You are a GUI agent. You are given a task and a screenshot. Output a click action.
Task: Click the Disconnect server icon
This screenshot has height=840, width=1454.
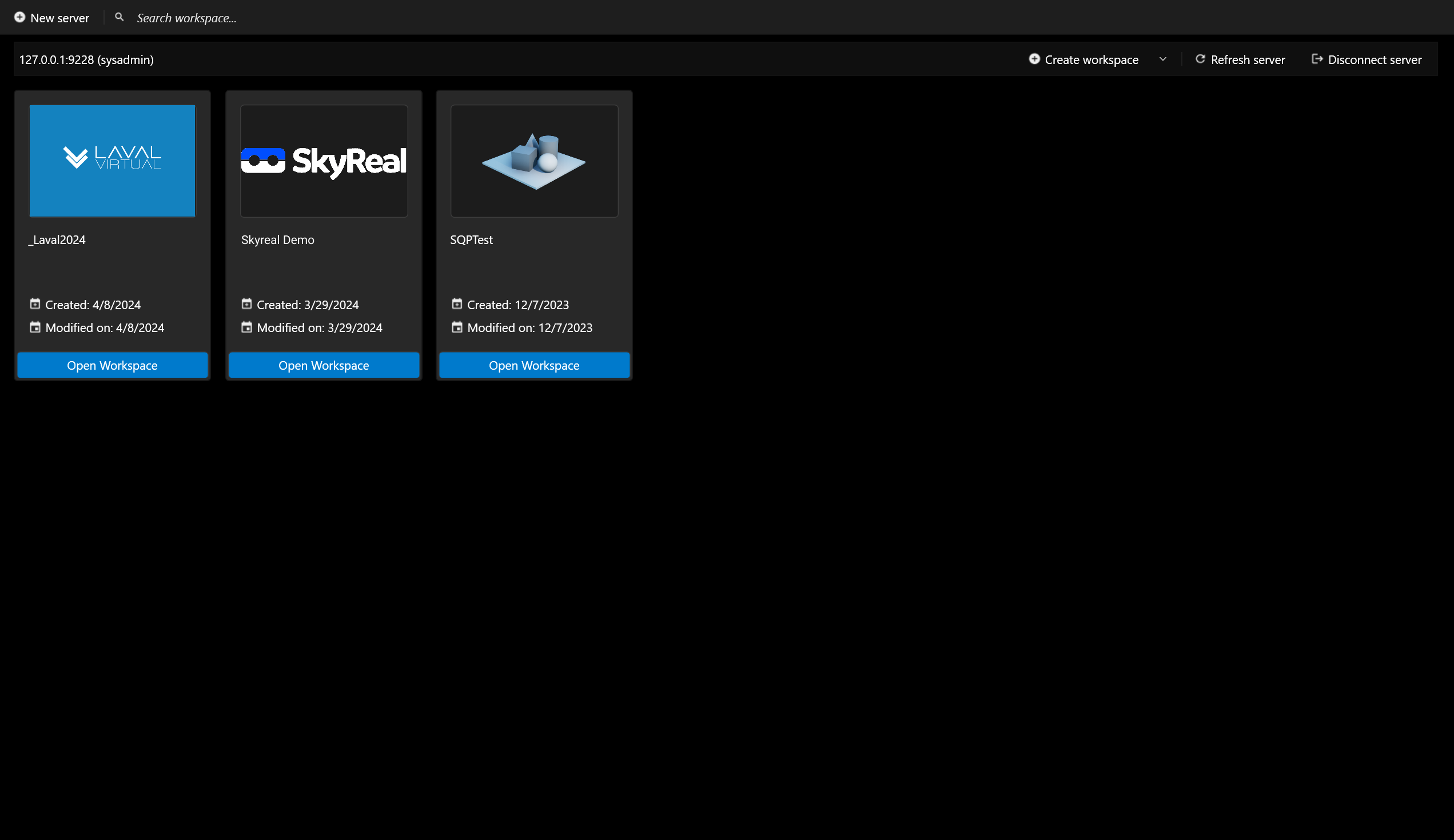(1317, 59)
